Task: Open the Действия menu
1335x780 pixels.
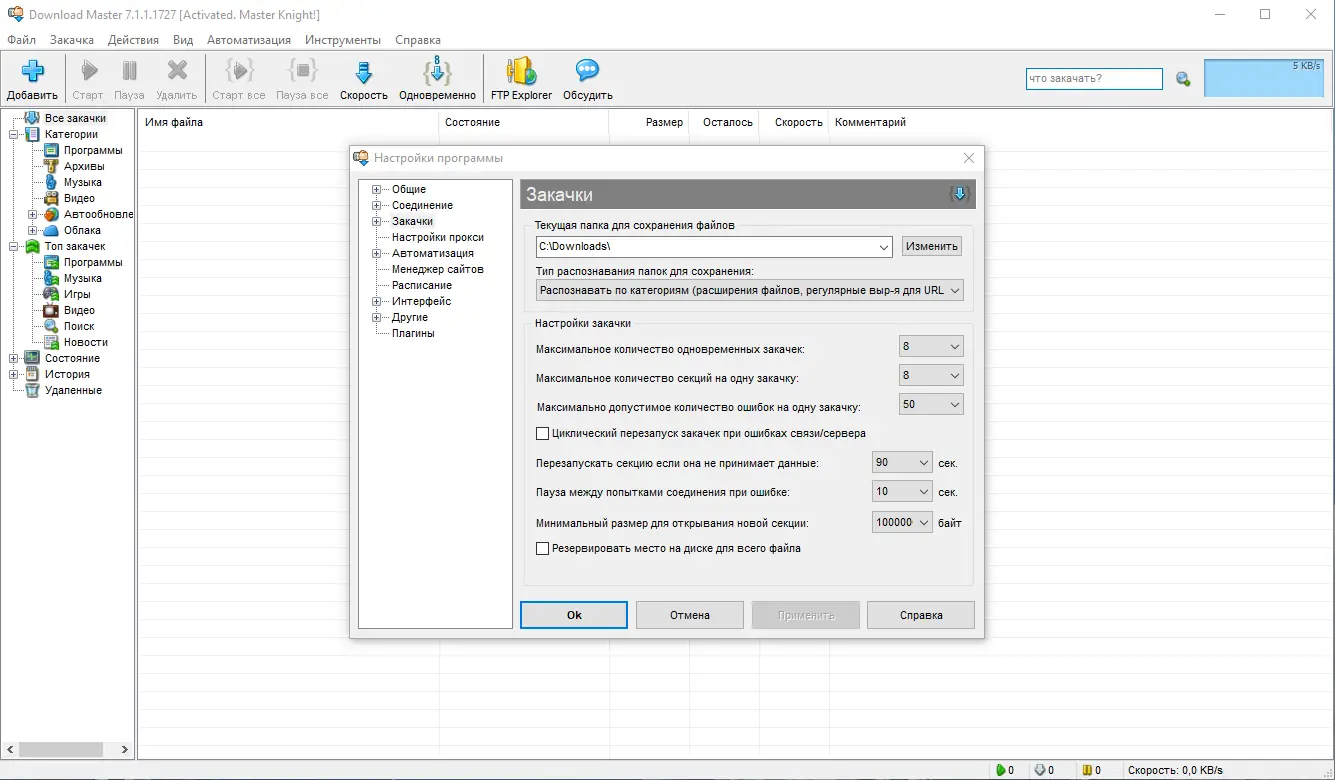Action: 133,40
